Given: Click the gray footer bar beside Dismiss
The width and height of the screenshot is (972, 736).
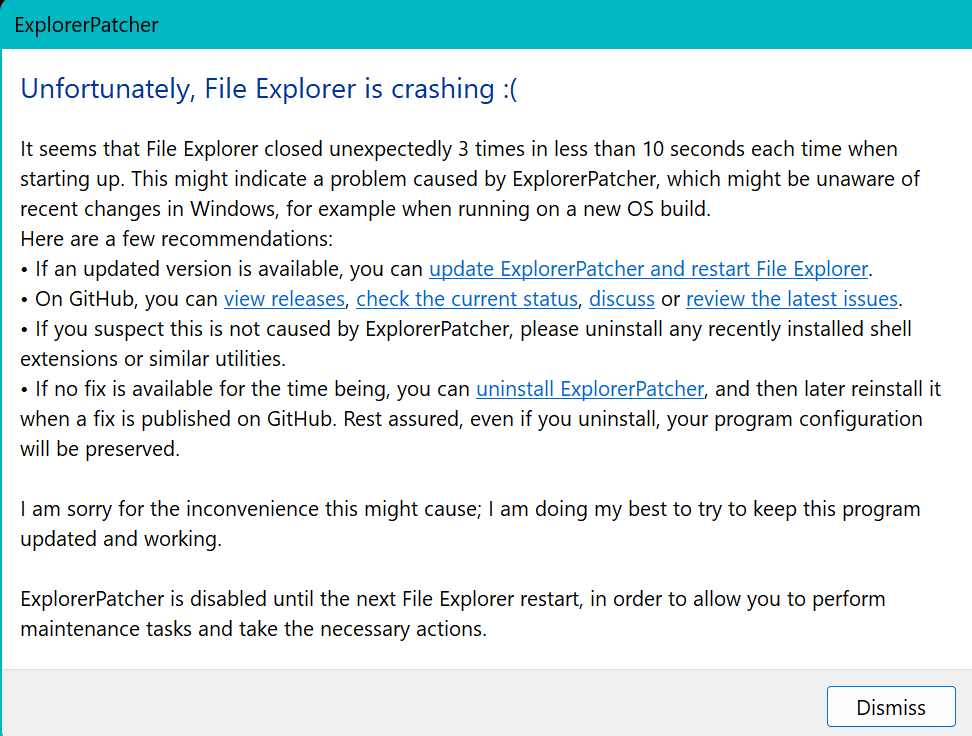Looking at the screenshot, I should point(414,703).
